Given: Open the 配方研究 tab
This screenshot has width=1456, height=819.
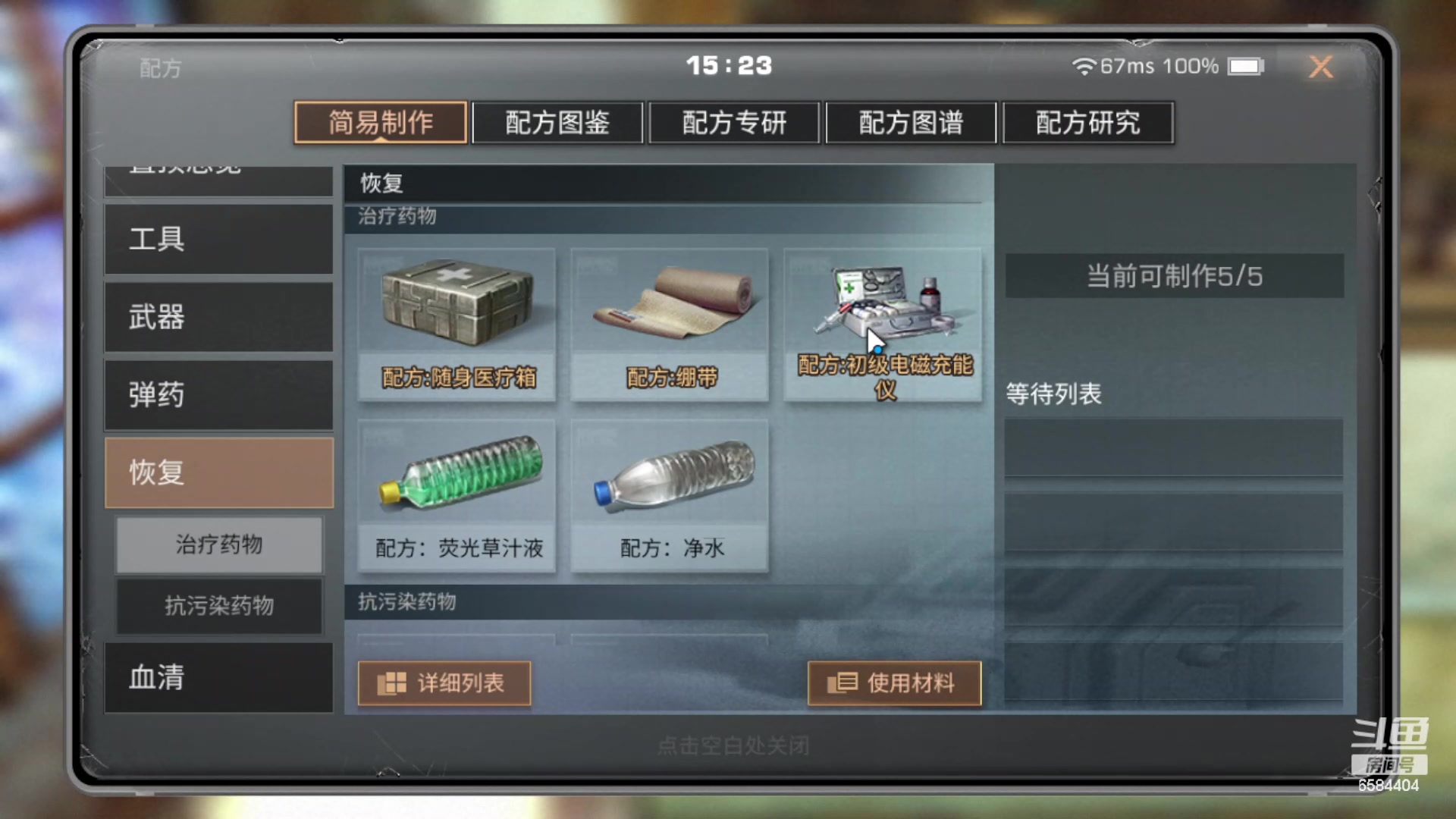Looking at the screenshot, I should (1087, 122).
